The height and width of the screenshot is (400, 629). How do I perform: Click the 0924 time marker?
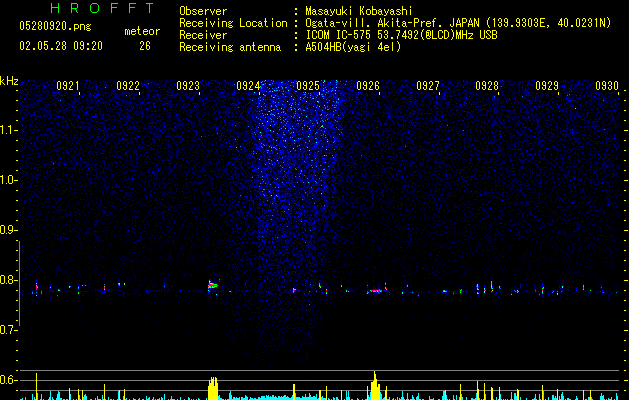click(x=248, y=86)
